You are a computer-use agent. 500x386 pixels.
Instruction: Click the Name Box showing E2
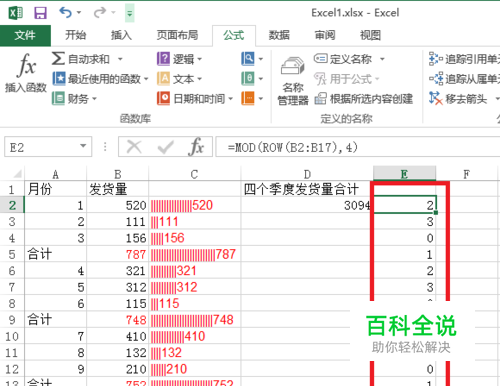tap(42, 147)
